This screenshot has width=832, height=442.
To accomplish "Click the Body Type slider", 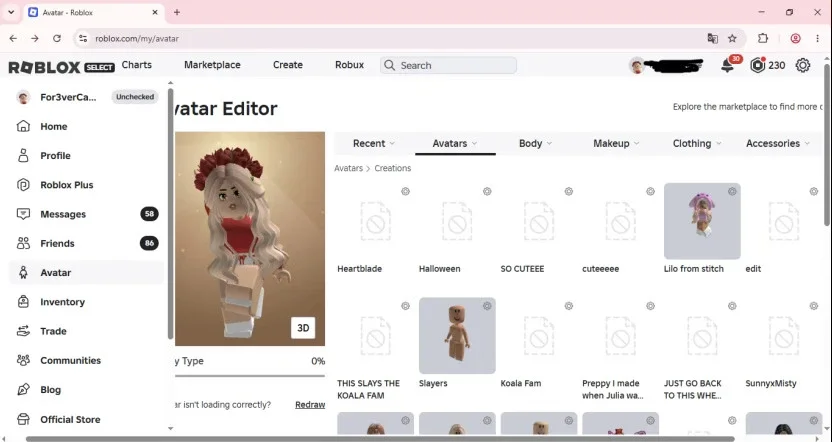I will [x=249, y=376].
